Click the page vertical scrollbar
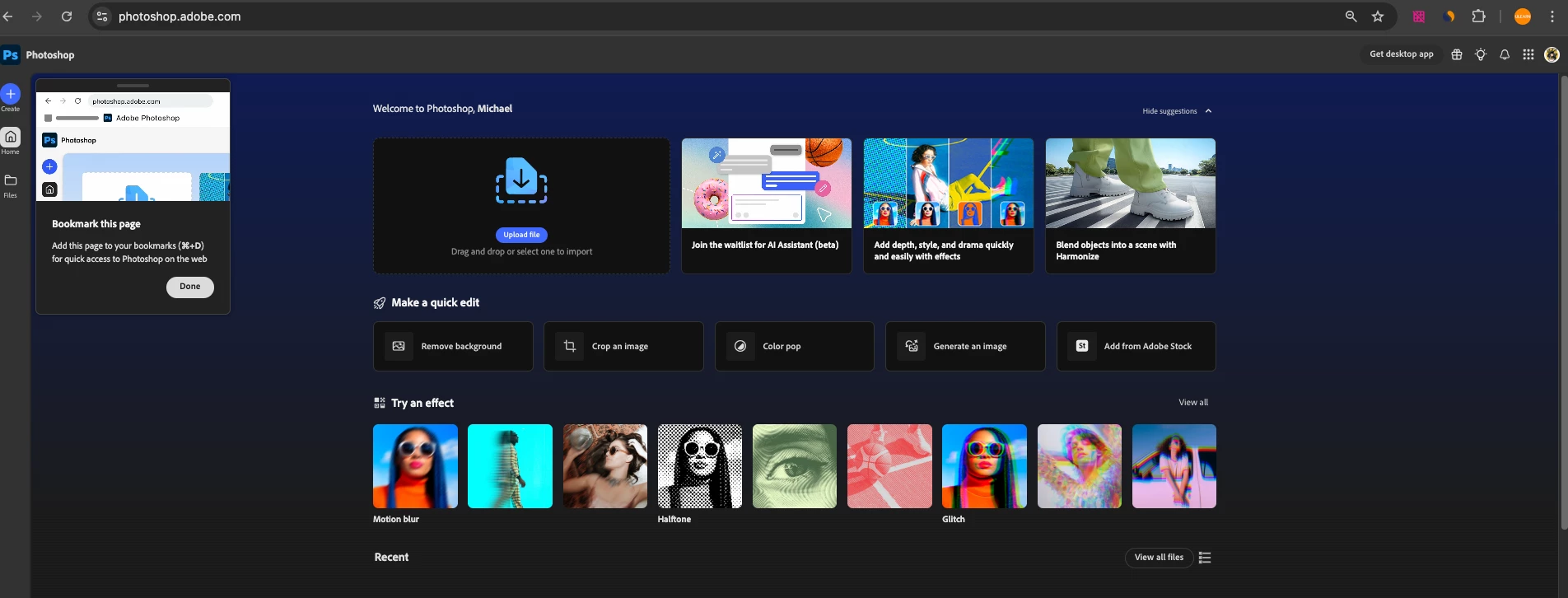This screenshot has height=598, width=1568. click(x=1563, y=303)
